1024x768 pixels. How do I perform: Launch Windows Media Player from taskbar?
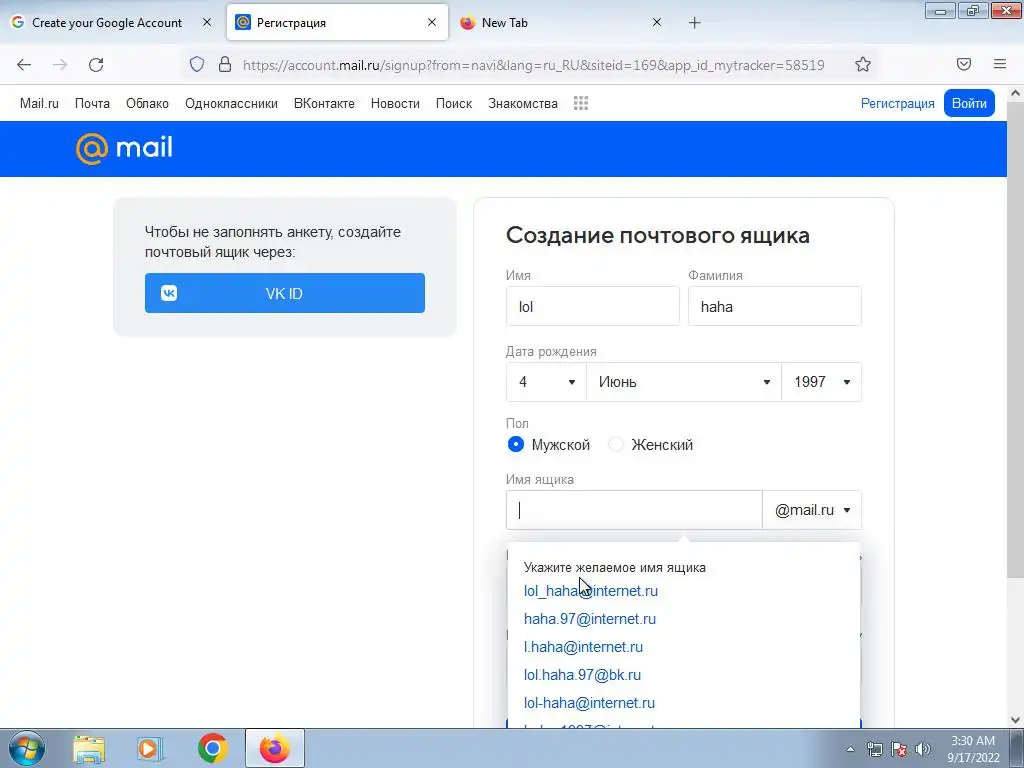150,749
